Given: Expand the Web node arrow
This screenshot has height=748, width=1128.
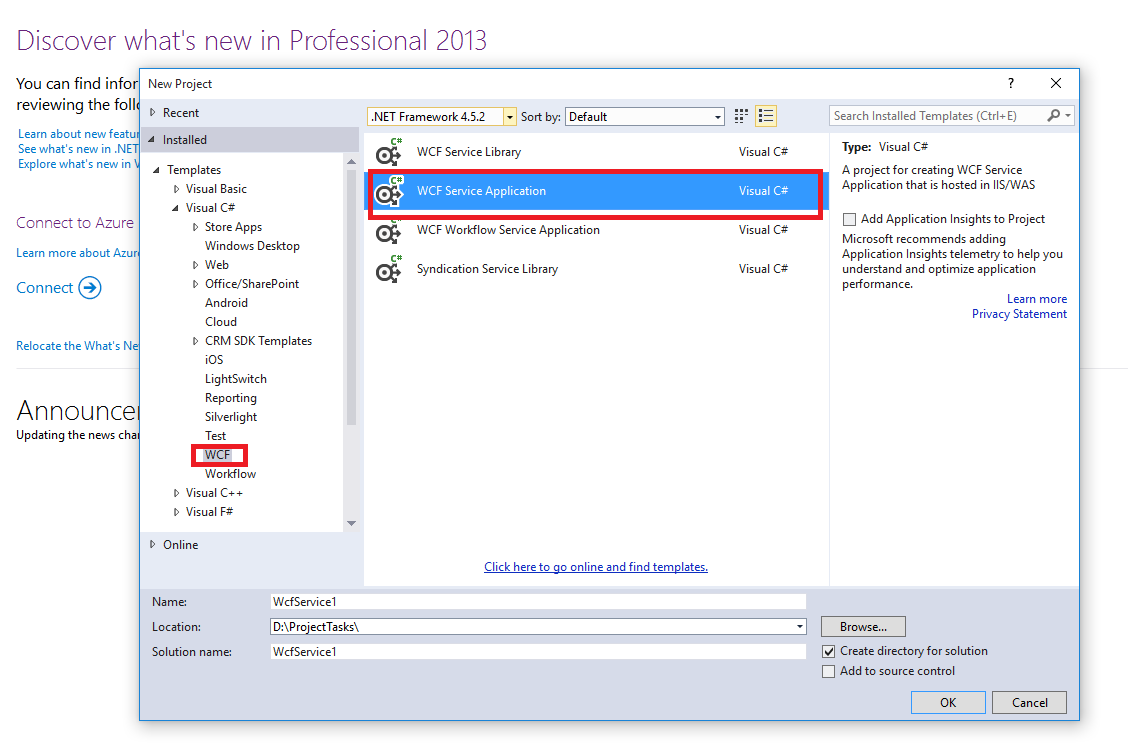Looking at the screenshot, I should click(195, 265).
